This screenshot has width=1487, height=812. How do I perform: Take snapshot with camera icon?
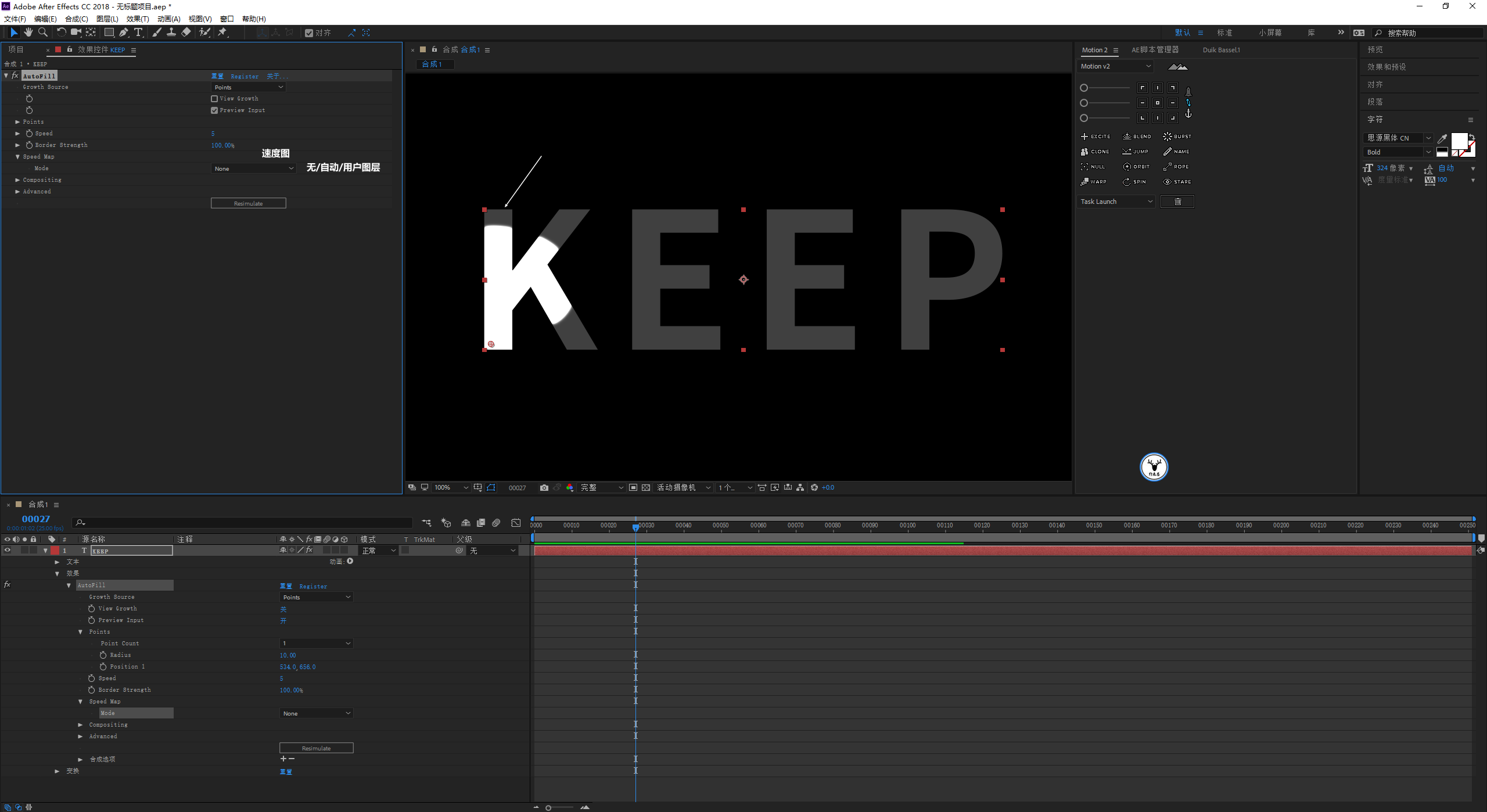coord(544,488)
